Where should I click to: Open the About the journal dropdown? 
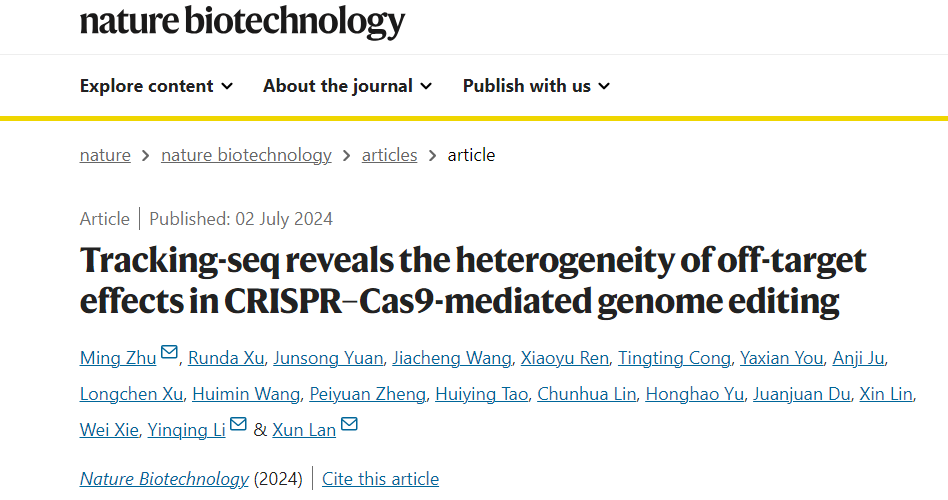point(348,86)
